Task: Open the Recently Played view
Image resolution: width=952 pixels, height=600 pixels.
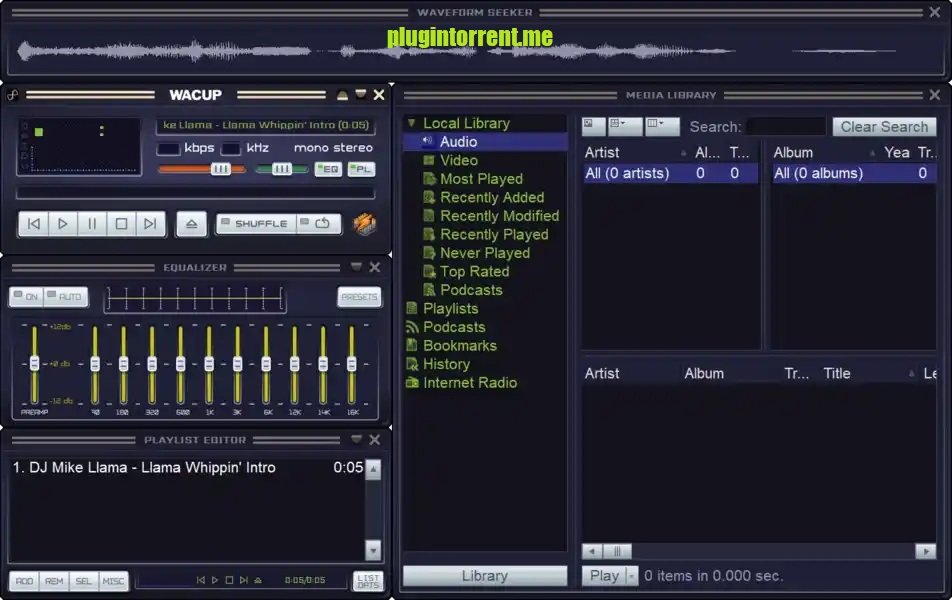Action: pyautogui.click(x=494, y=234)
